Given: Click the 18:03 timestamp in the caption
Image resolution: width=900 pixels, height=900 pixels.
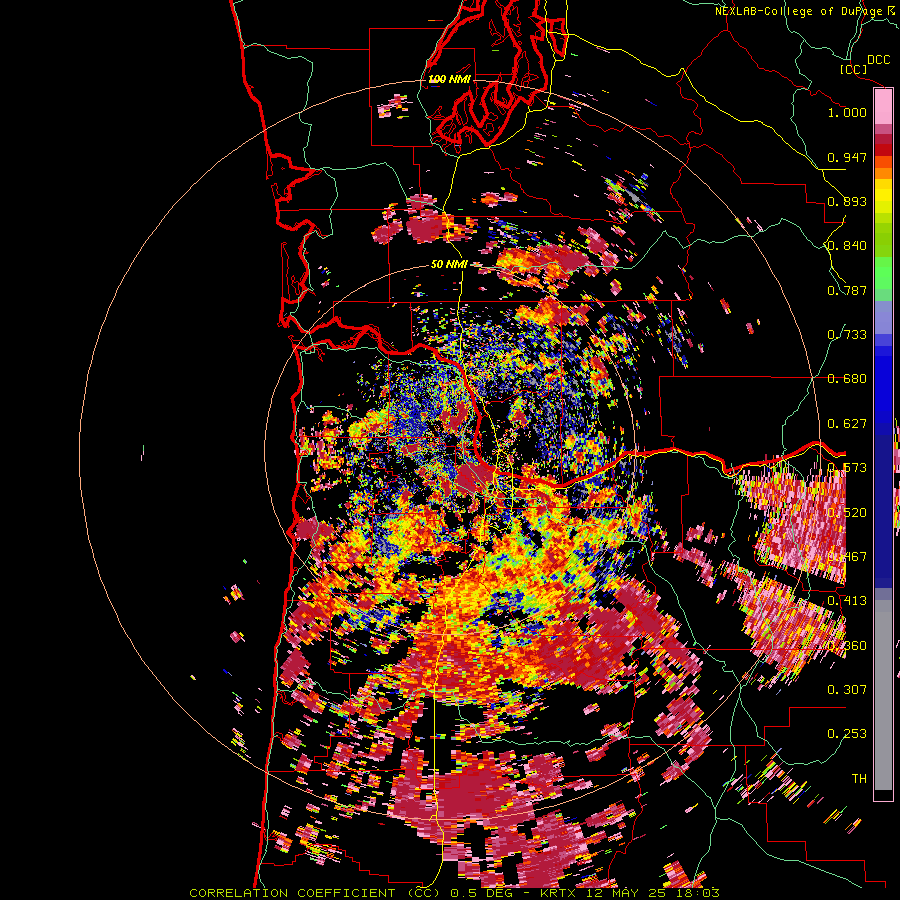Looking at the screenshot, I should pyautogui.click(x=697, y=893).
